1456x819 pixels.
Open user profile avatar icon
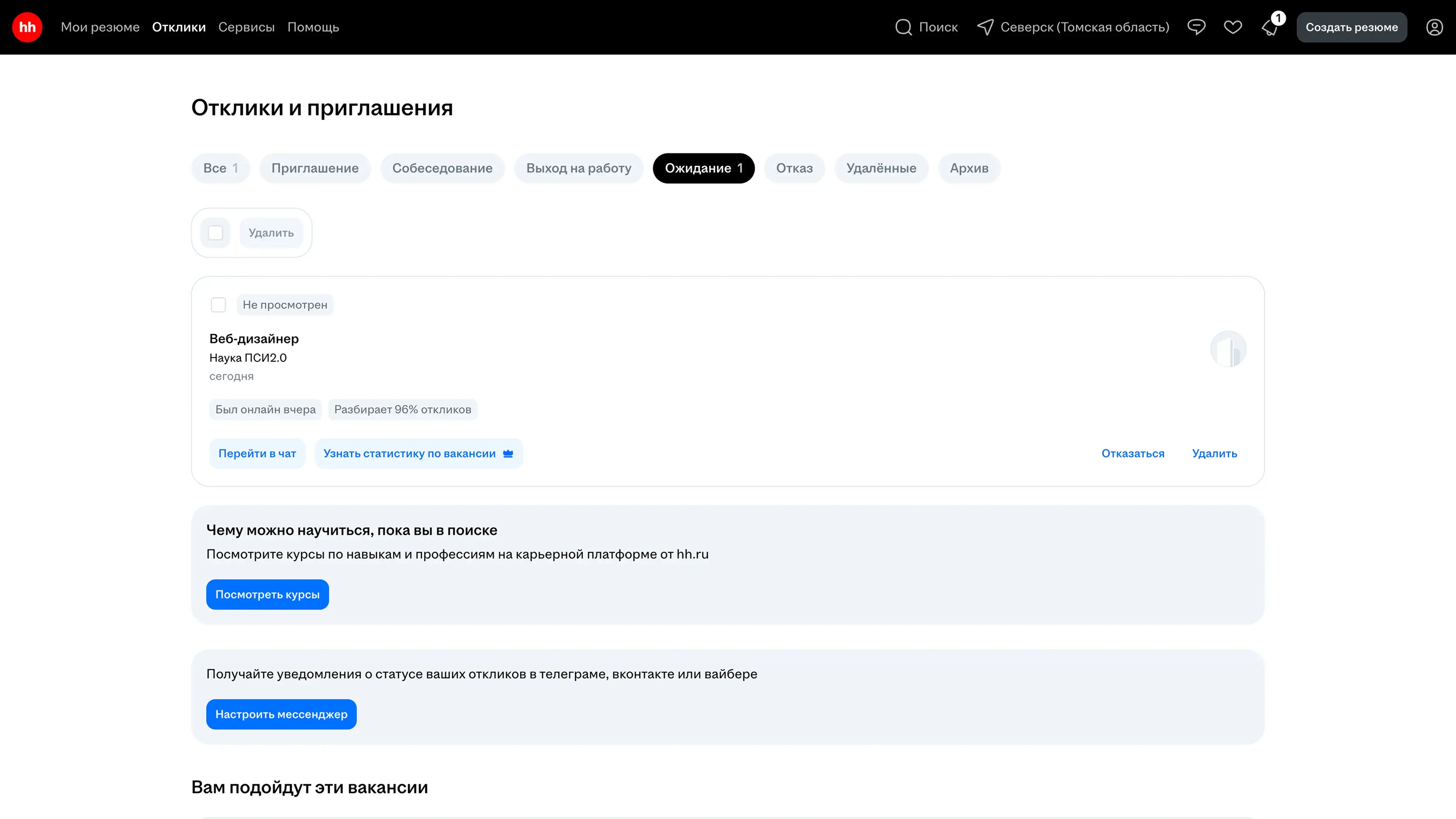(1434, 27)
